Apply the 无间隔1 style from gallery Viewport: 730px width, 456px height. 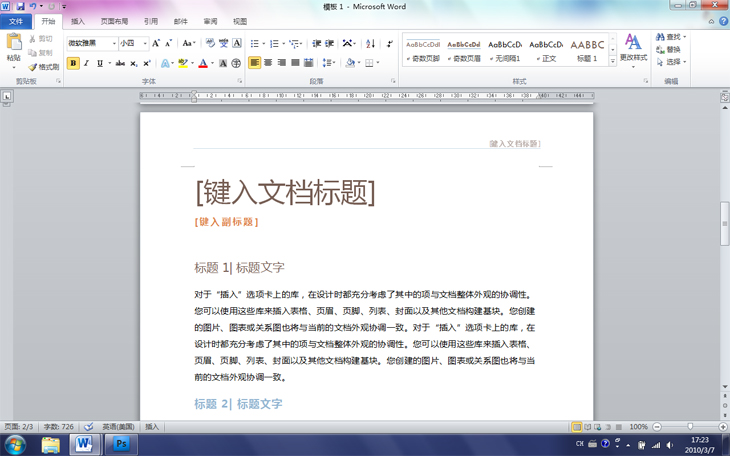505,50
